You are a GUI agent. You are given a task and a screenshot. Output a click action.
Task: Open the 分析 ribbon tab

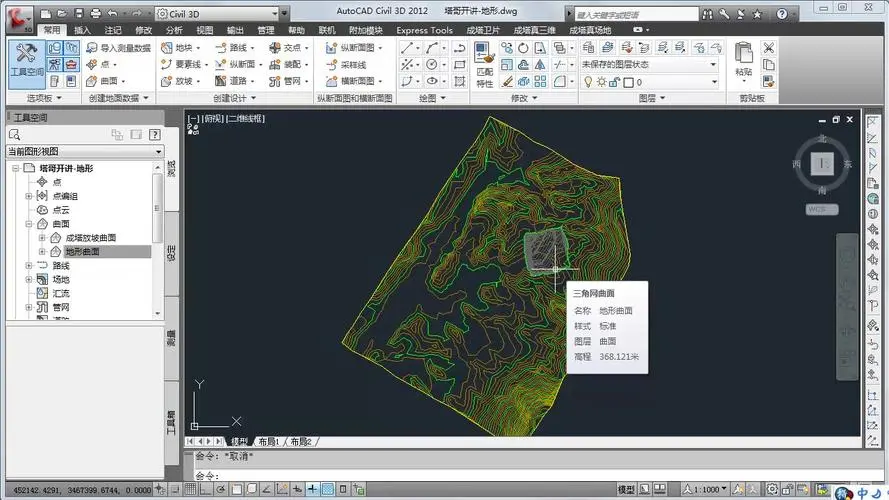tap(174, 30)
